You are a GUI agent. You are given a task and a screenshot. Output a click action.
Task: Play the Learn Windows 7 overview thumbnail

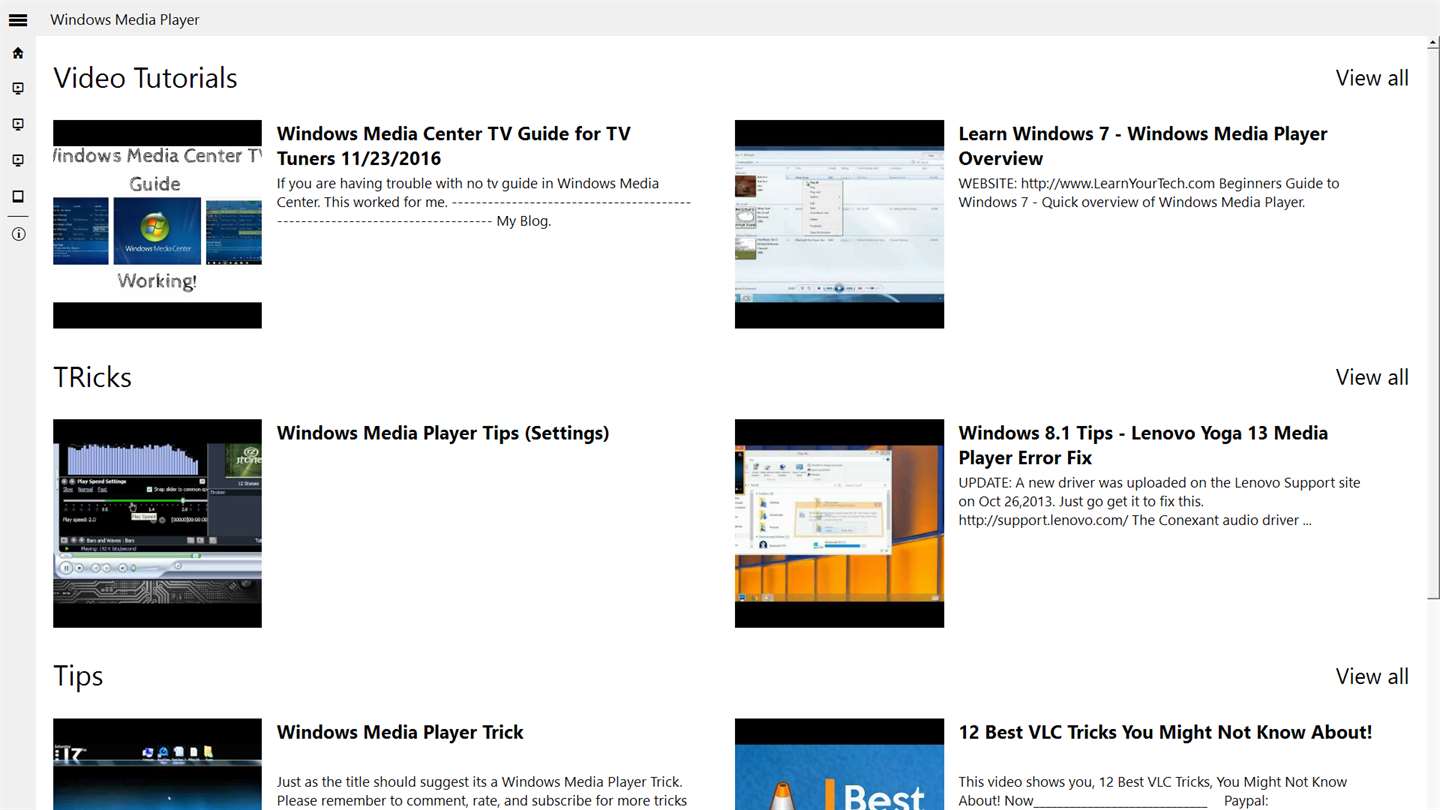pyautogui.click(x=839, y=224)
